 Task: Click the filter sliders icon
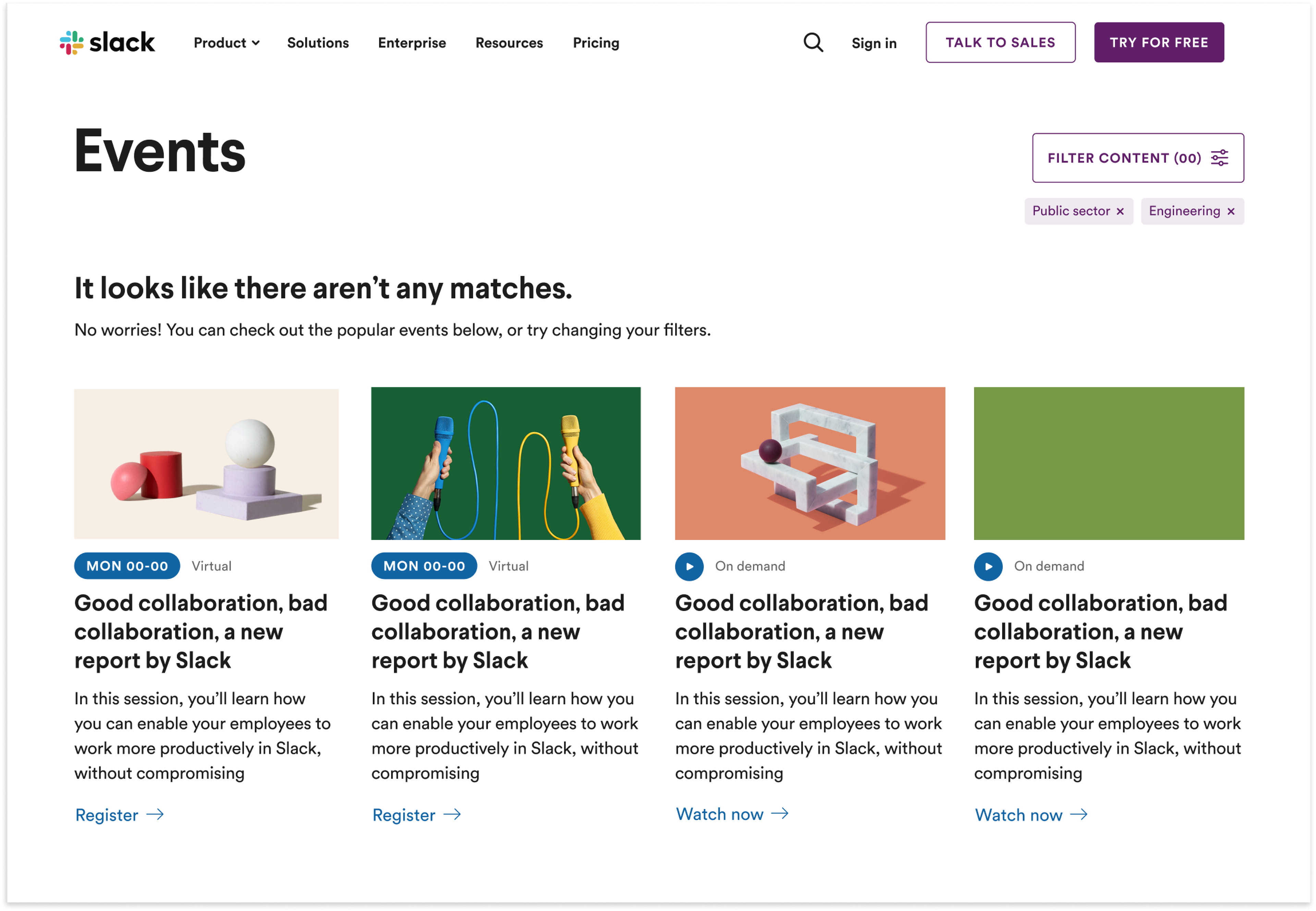[1219, 158]
